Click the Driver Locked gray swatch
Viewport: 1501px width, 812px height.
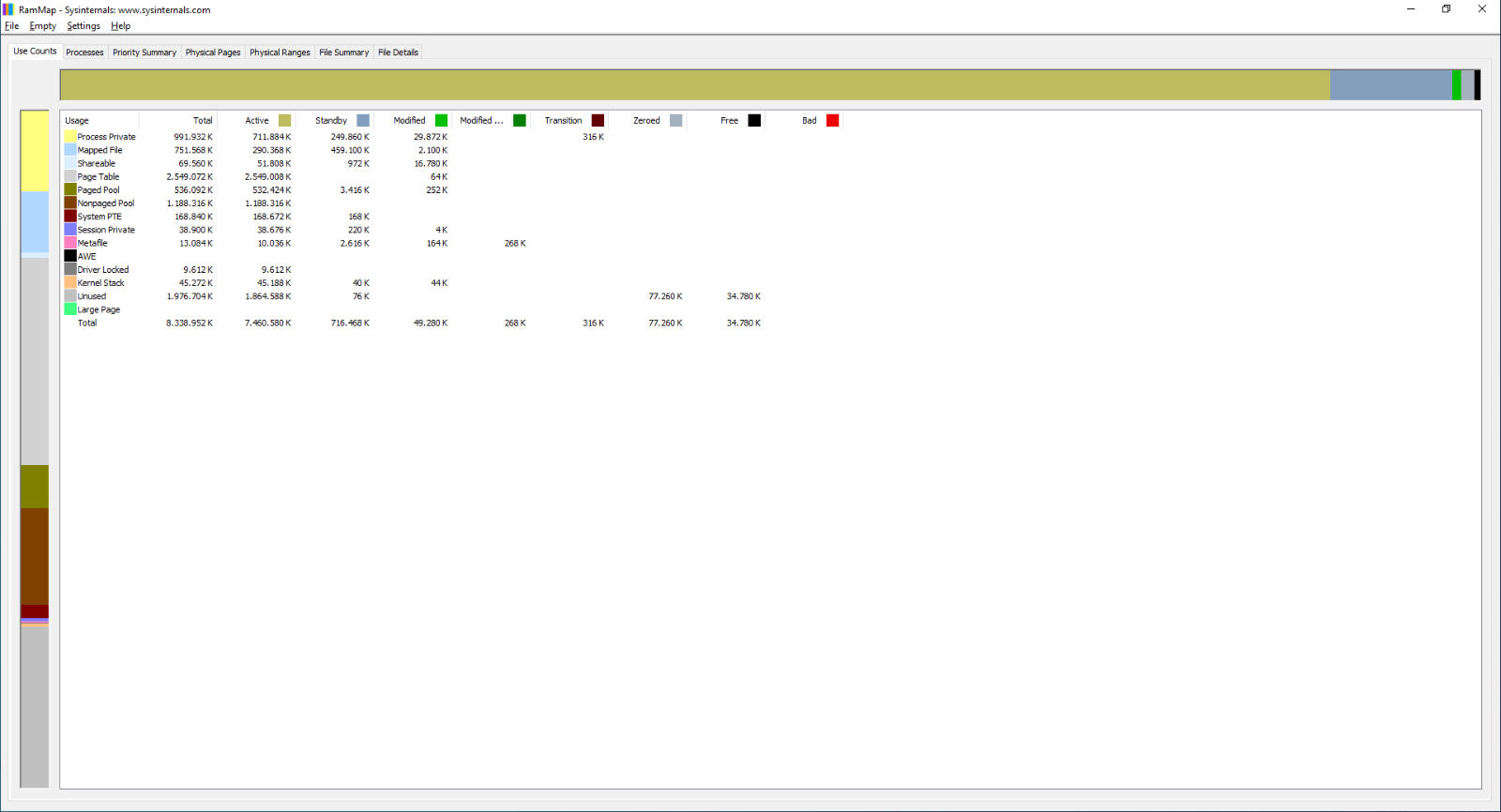(70, 269)
